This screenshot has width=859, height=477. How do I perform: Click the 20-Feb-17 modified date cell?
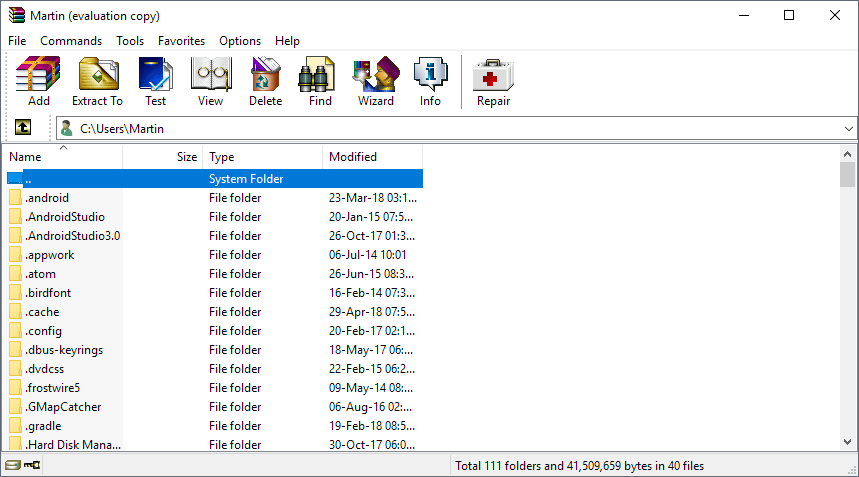372,331
